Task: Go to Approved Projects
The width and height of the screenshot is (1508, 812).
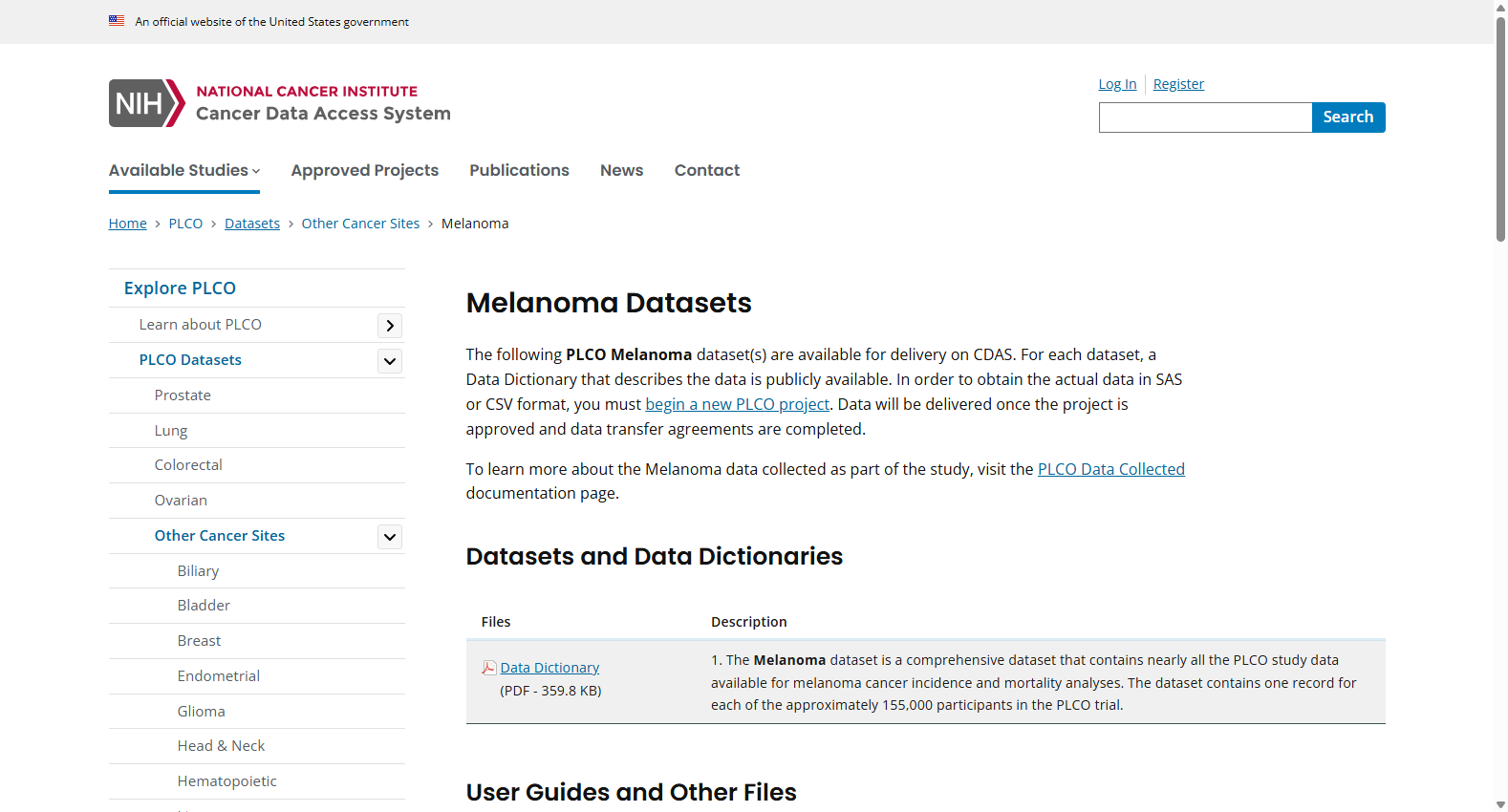Action: tap(365, 170)
